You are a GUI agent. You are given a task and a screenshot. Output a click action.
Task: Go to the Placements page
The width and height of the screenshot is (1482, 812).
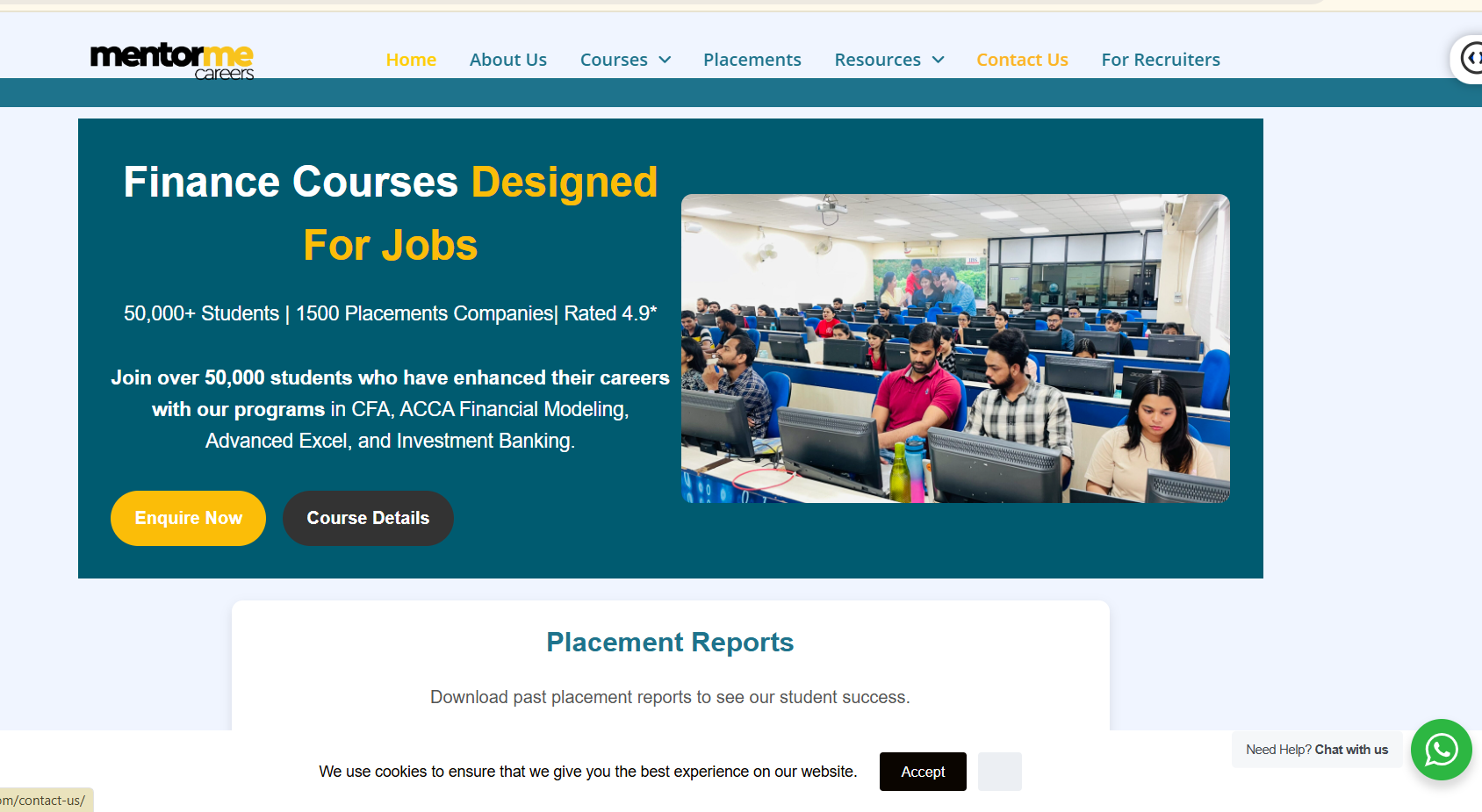pos(752,59)
